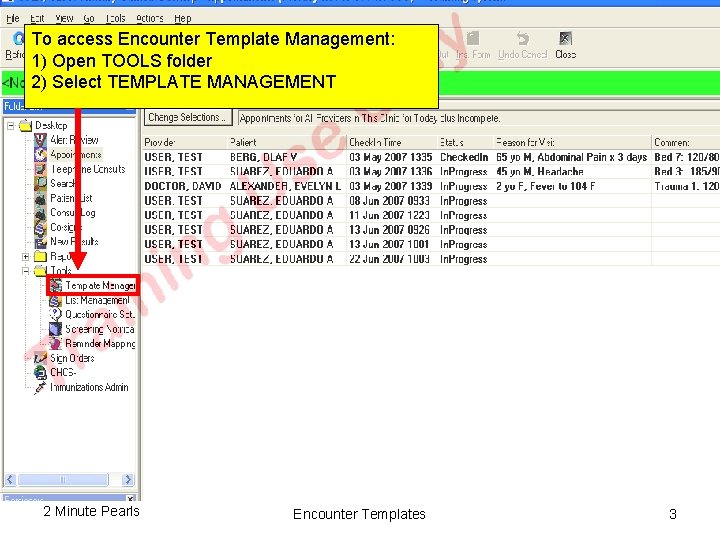Click the Change Selections button
Screen dimensions: 720x540
188,118
